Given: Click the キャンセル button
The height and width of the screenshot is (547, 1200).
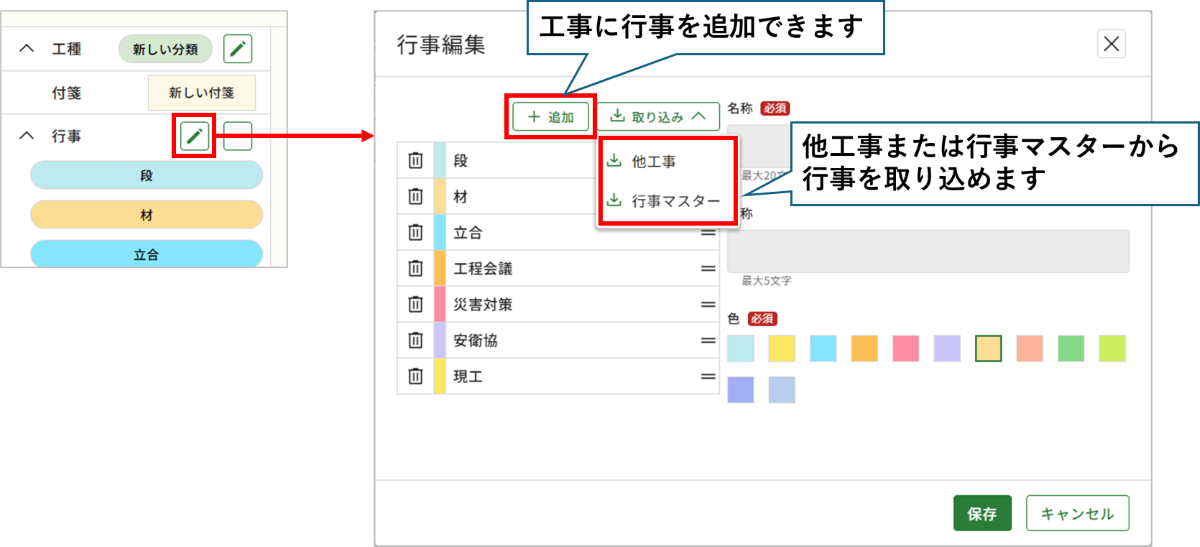Looking at the screenshot, I should tap(1077, 513).
